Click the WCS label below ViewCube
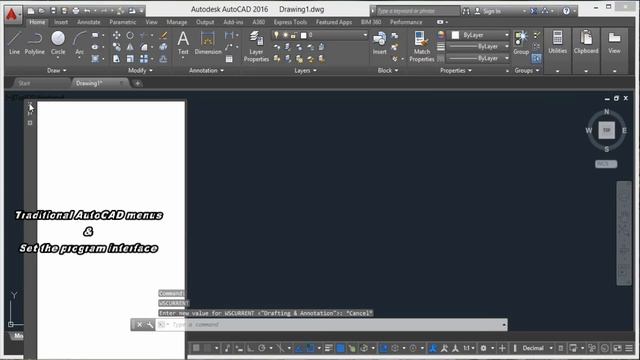Image resolution: width=640 pixels, height=360 pixels. tap(606, 164)
